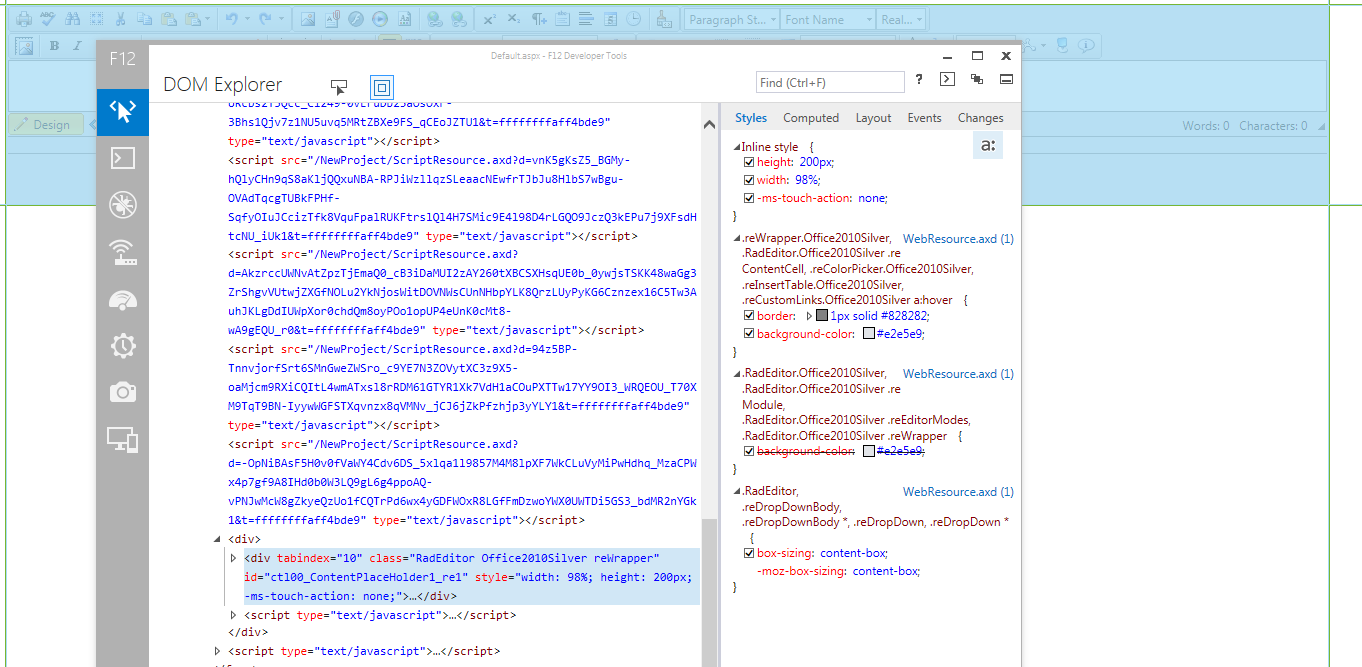Open the Debugger tool with bug icon
The width and height of the screenshot is (1362, 667).
click(x=123, y=205)
